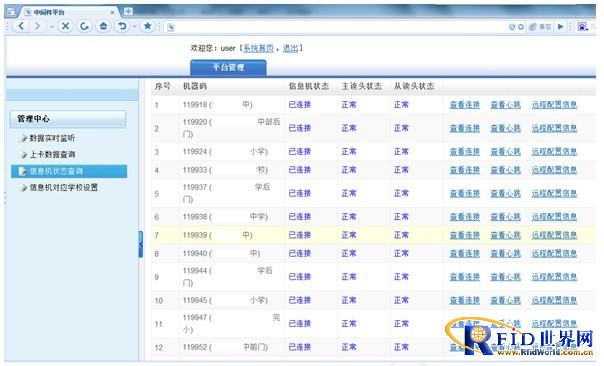
Task: Open the browser home page icon
Action: (103, 26)
